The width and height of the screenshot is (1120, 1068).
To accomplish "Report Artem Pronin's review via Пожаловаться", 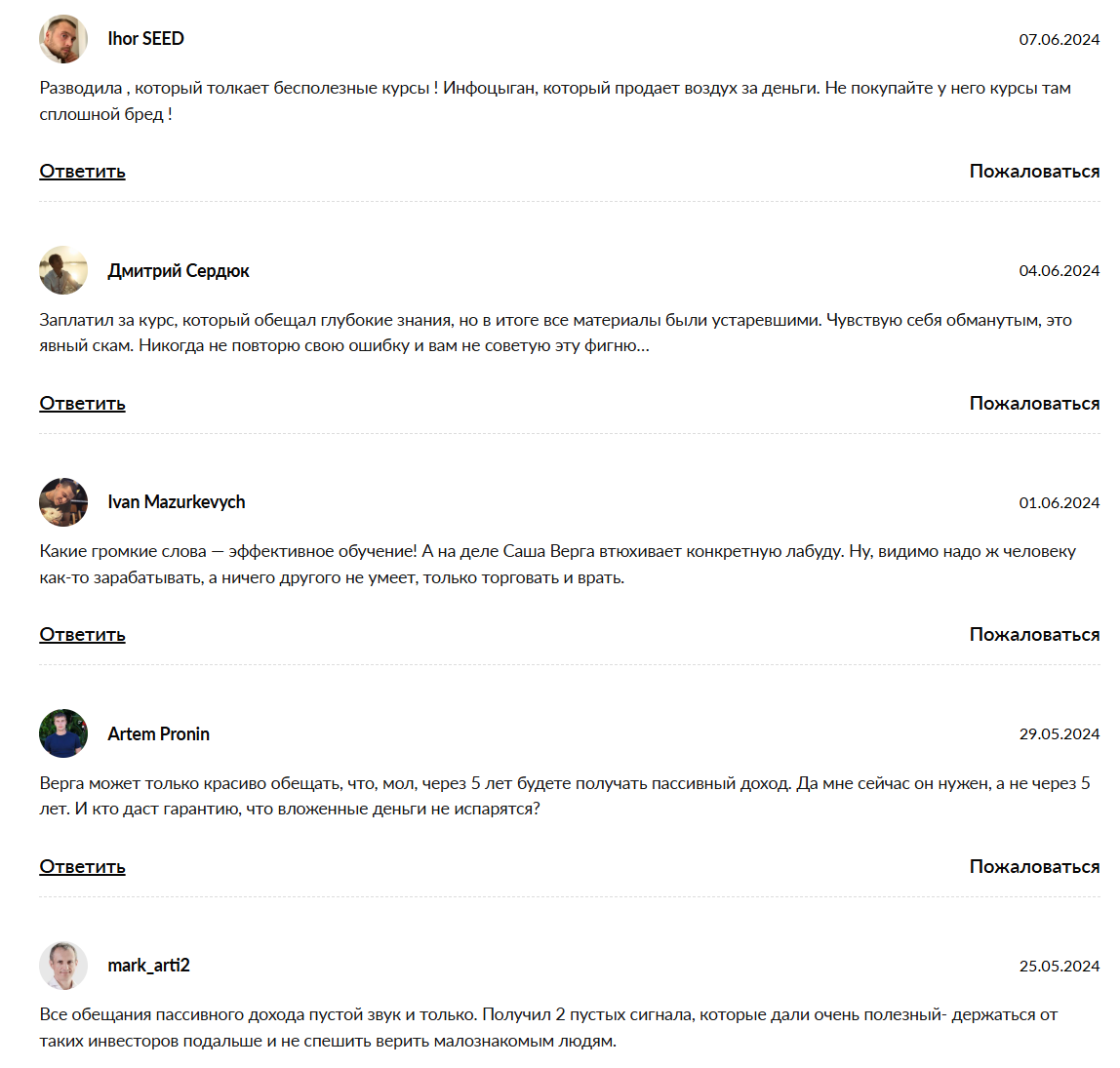I will [1034, 867].
